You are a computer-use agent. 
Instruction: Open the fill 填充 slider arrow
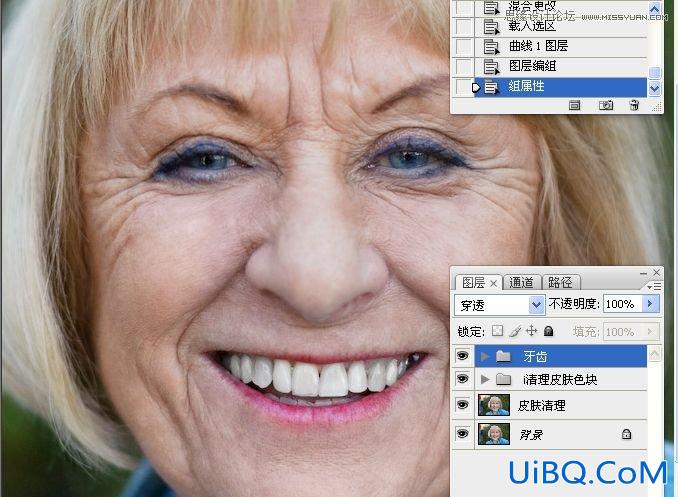(x=650, y=332)
